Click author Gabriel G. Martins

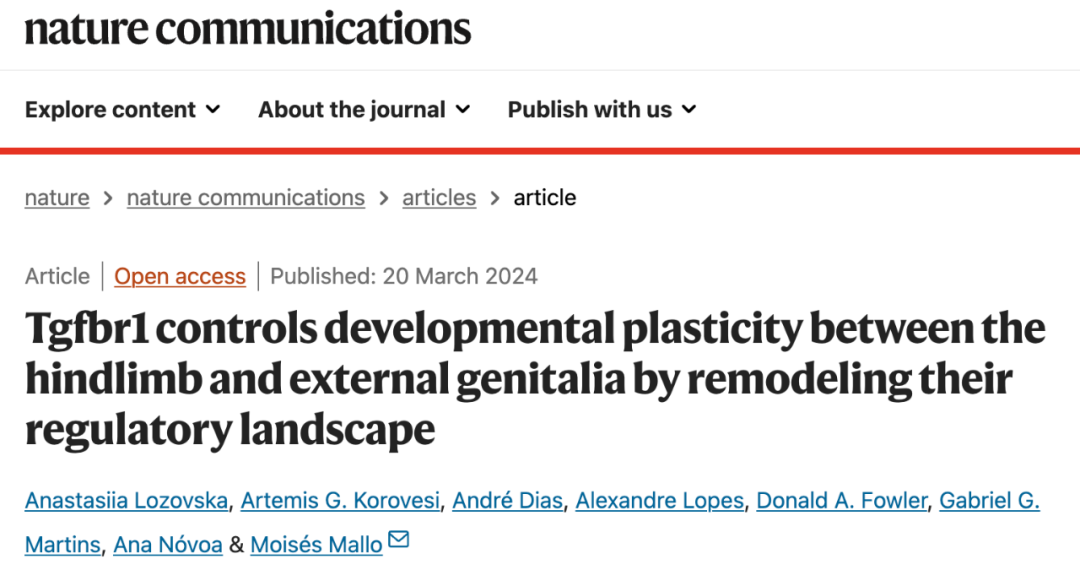(x=989, y=500)
